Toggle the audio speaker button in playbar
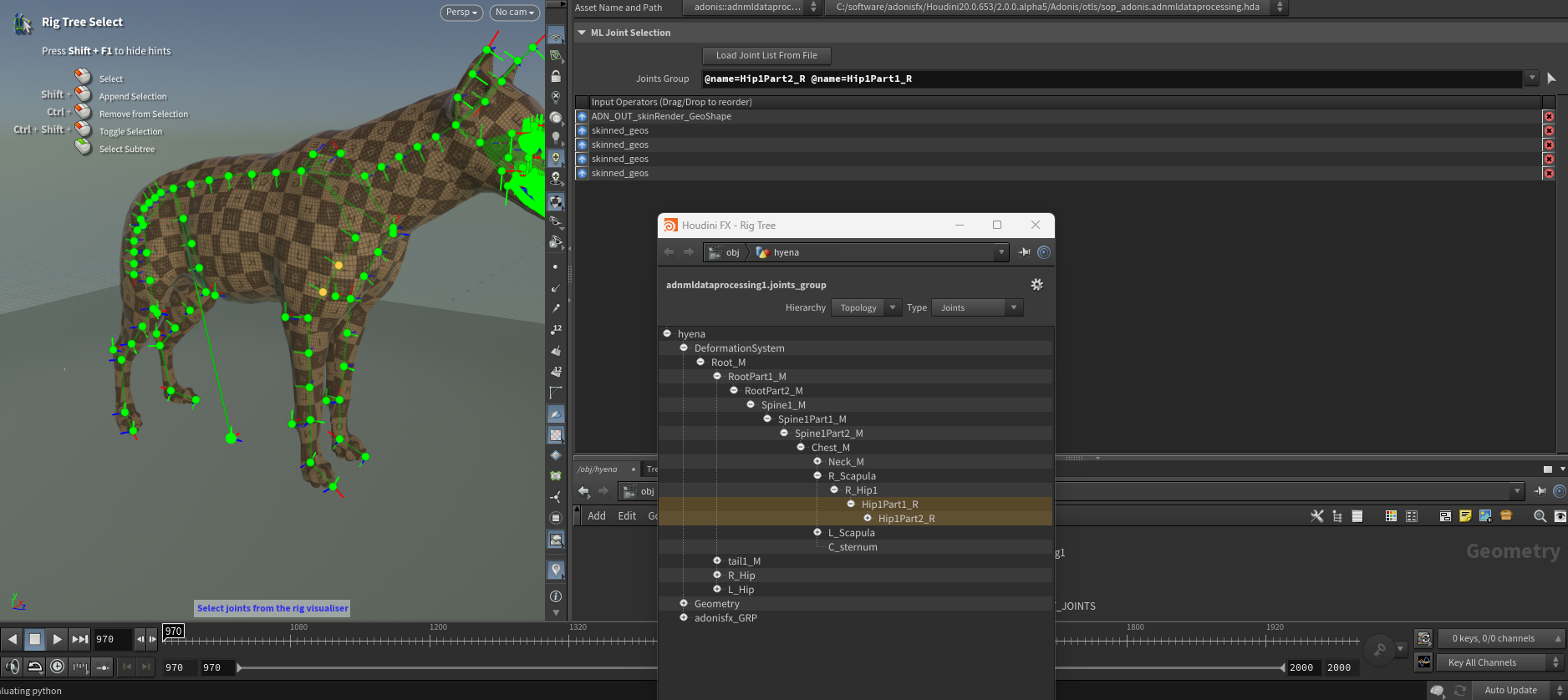The height and width of the screenshot is (700, 1568). click(x=12, y=667)
